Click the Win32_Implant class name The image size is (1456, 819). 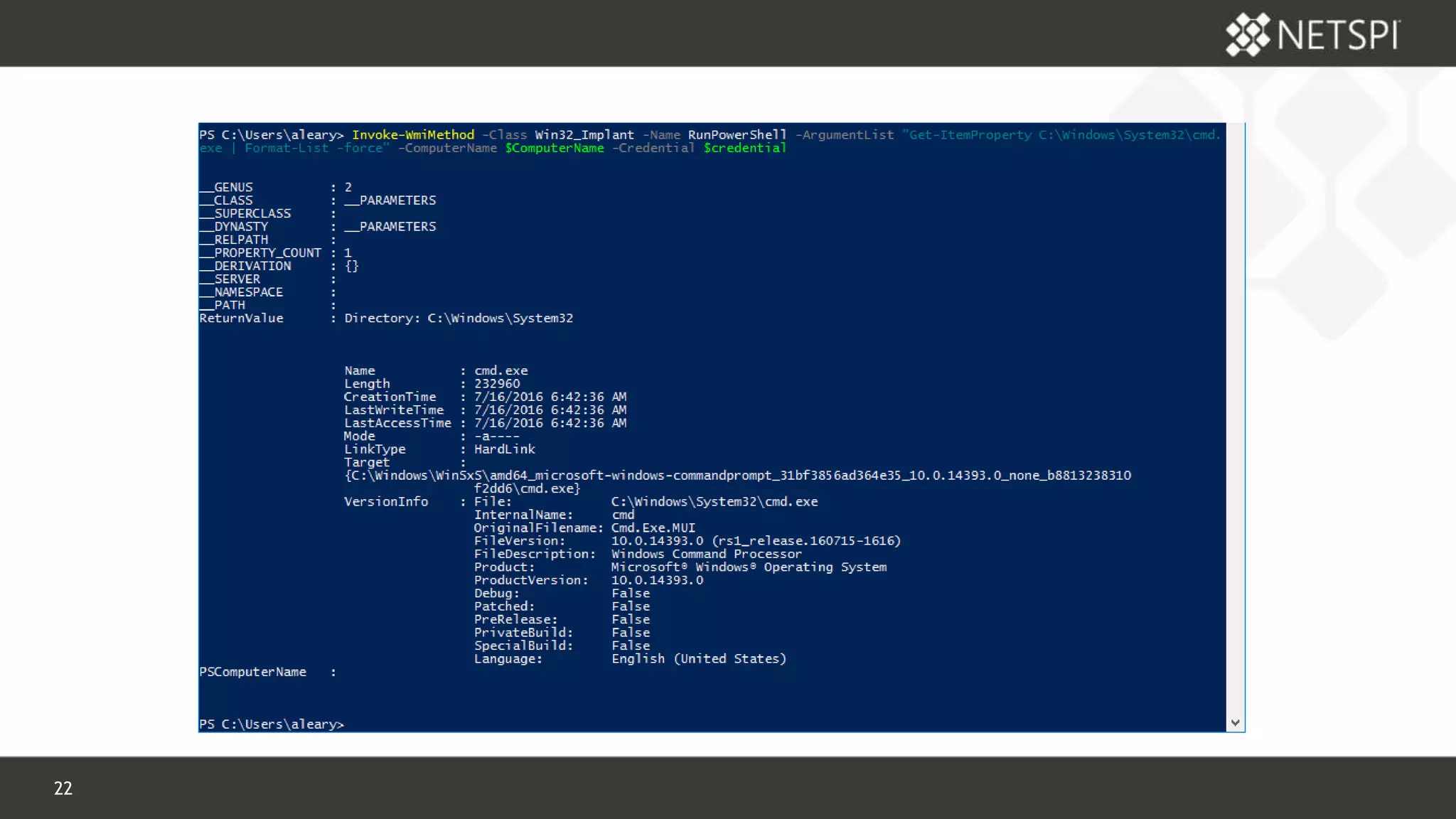pyautogui.click(x=584, y=135)
